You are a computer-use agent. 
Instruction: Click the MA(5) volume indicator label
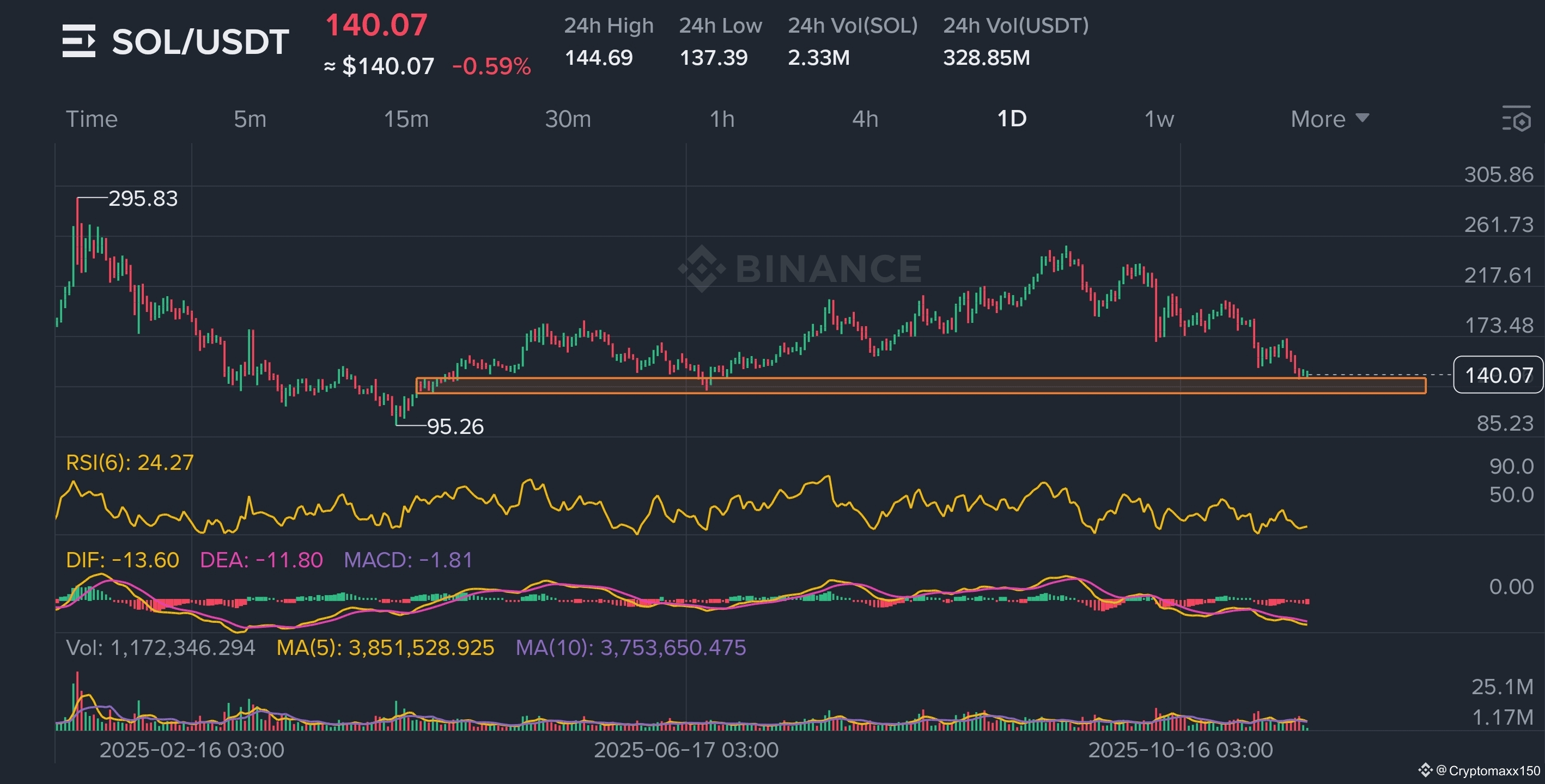tap(385, 647)
